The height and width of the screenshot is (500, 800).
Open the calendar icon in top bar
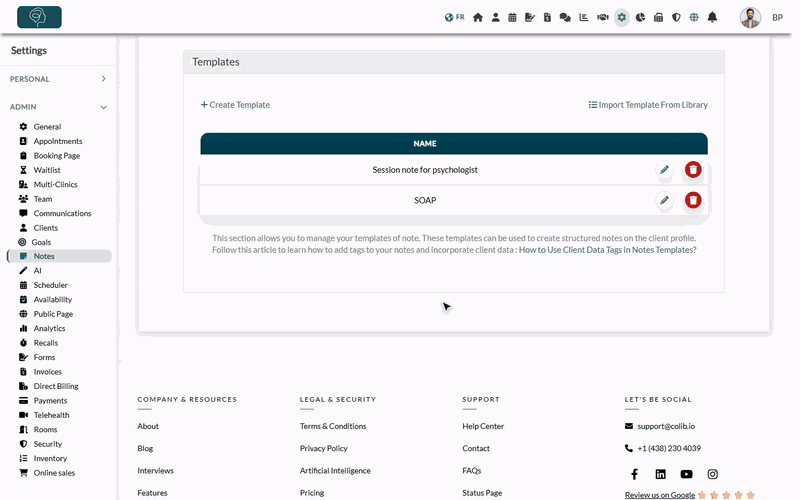[x=512, y=17]
